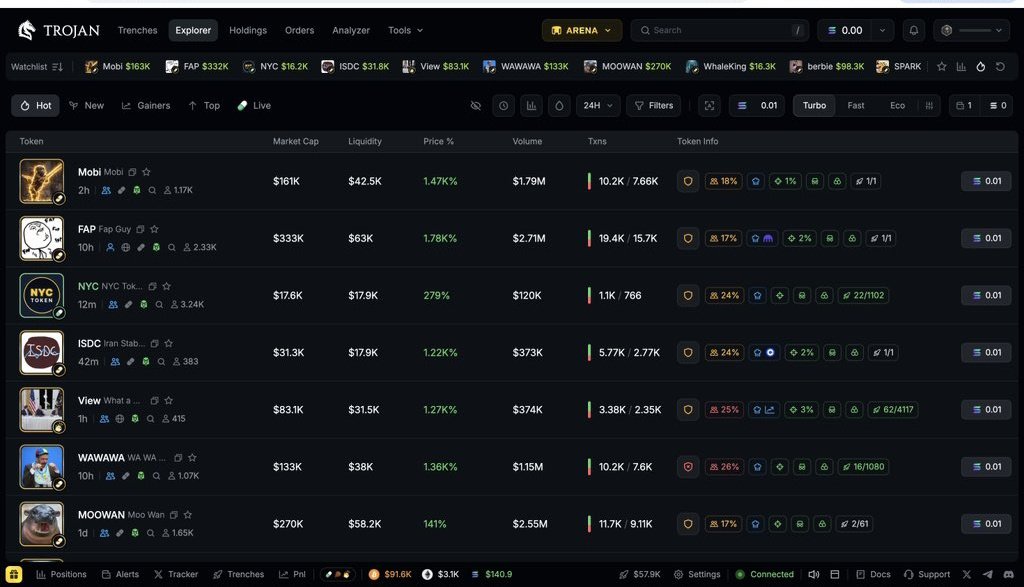This screenshot has width=1024, height=587.
Task: Open the Holdings page from the top menu
Action: (247, 30)
